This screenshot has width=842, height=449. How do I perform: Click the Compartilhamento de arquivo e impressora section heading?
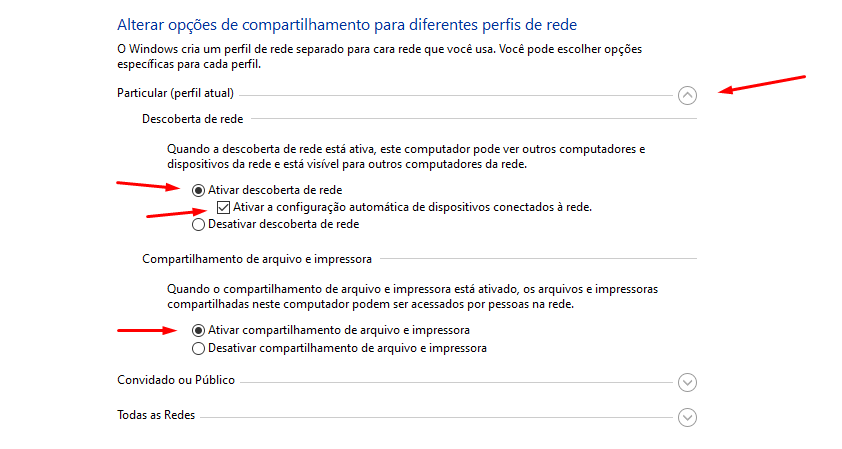pos(257,259)
